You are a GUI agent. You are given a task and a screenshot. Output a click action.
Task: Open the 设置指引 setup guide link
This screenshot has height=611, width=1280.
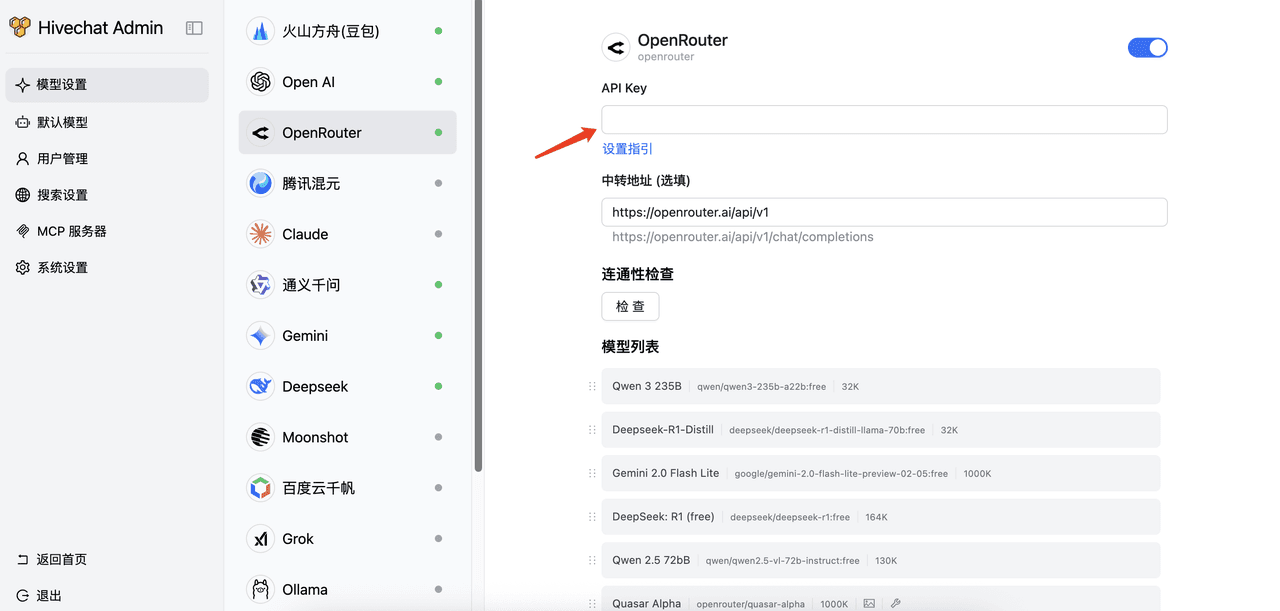[627, 149]
